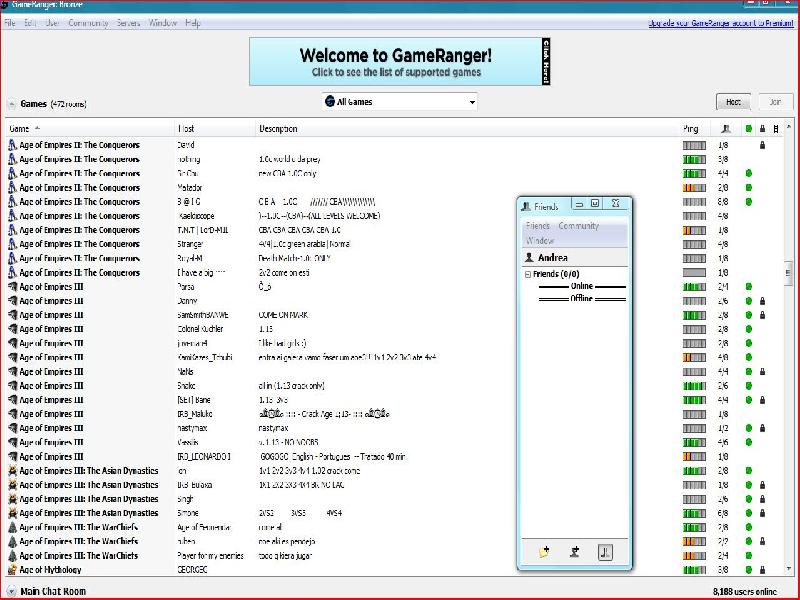
Task: Click the ping bar in Snake's row
Action: pyautogui.click(x=694, y=386)
